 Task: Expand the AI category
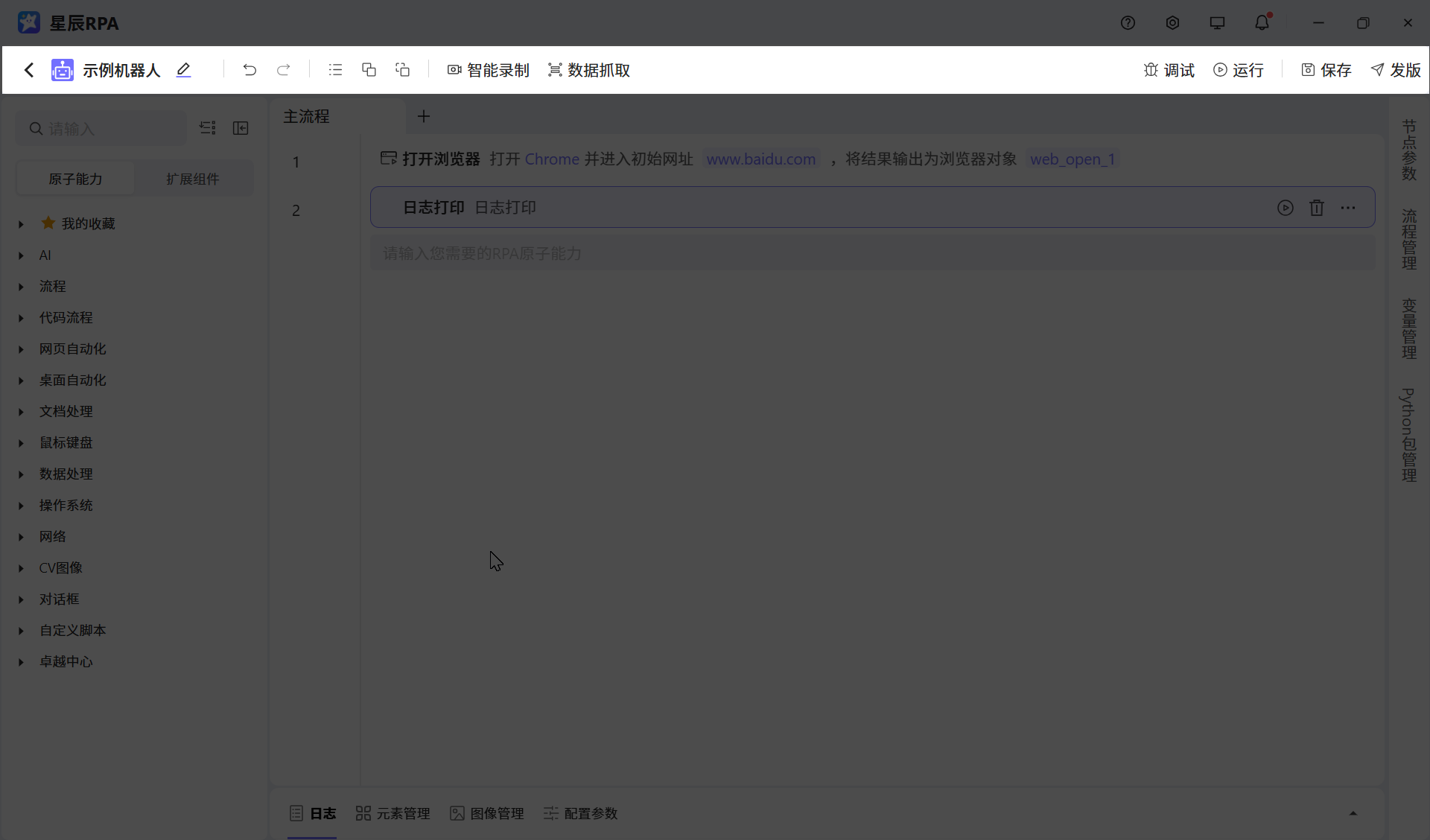(x=45, y=255)
